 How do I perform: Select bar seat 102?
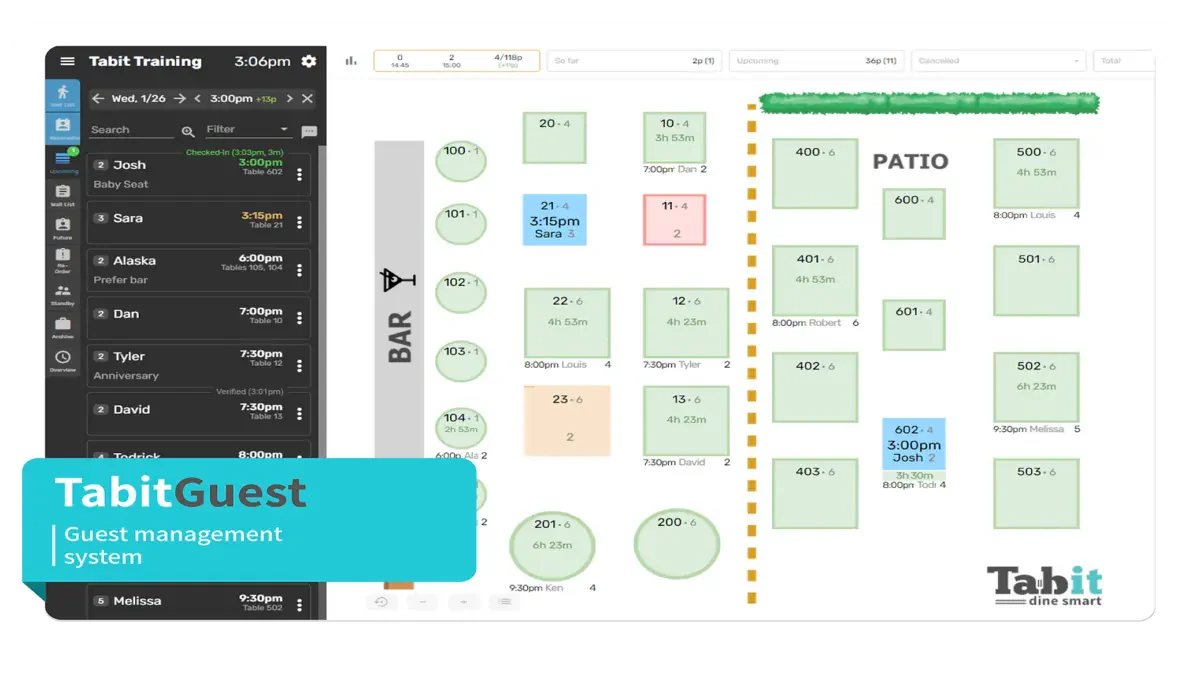[x=461, y=292]
